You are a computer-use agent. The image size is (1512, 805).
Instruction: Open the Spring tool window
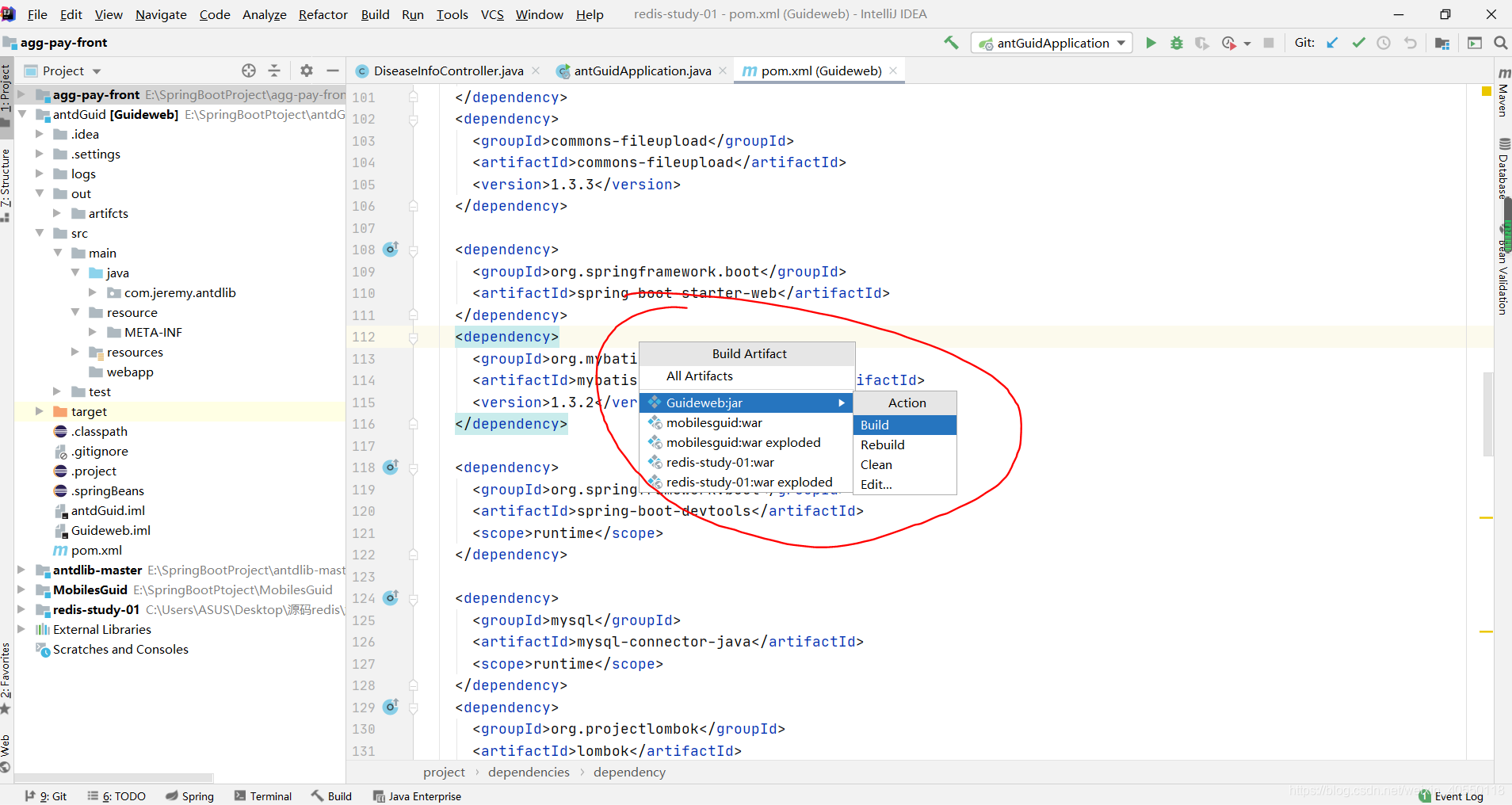190,796
